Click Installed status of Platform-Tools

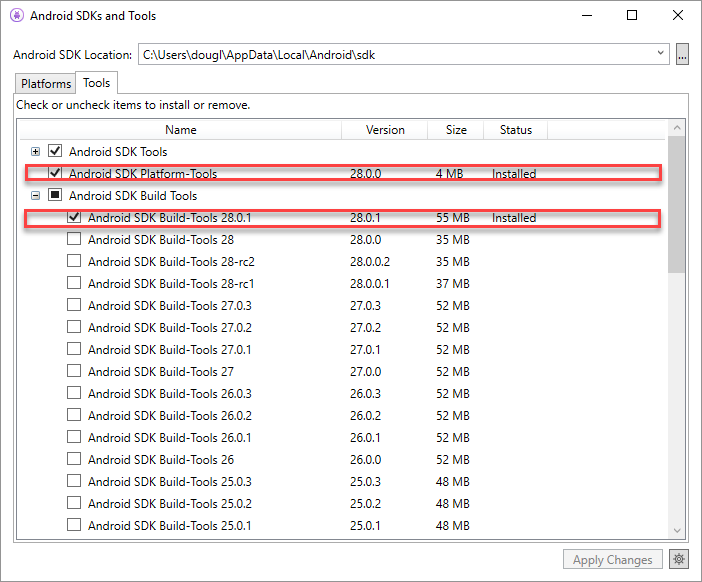pyautogui.click(x=514, y=174)
